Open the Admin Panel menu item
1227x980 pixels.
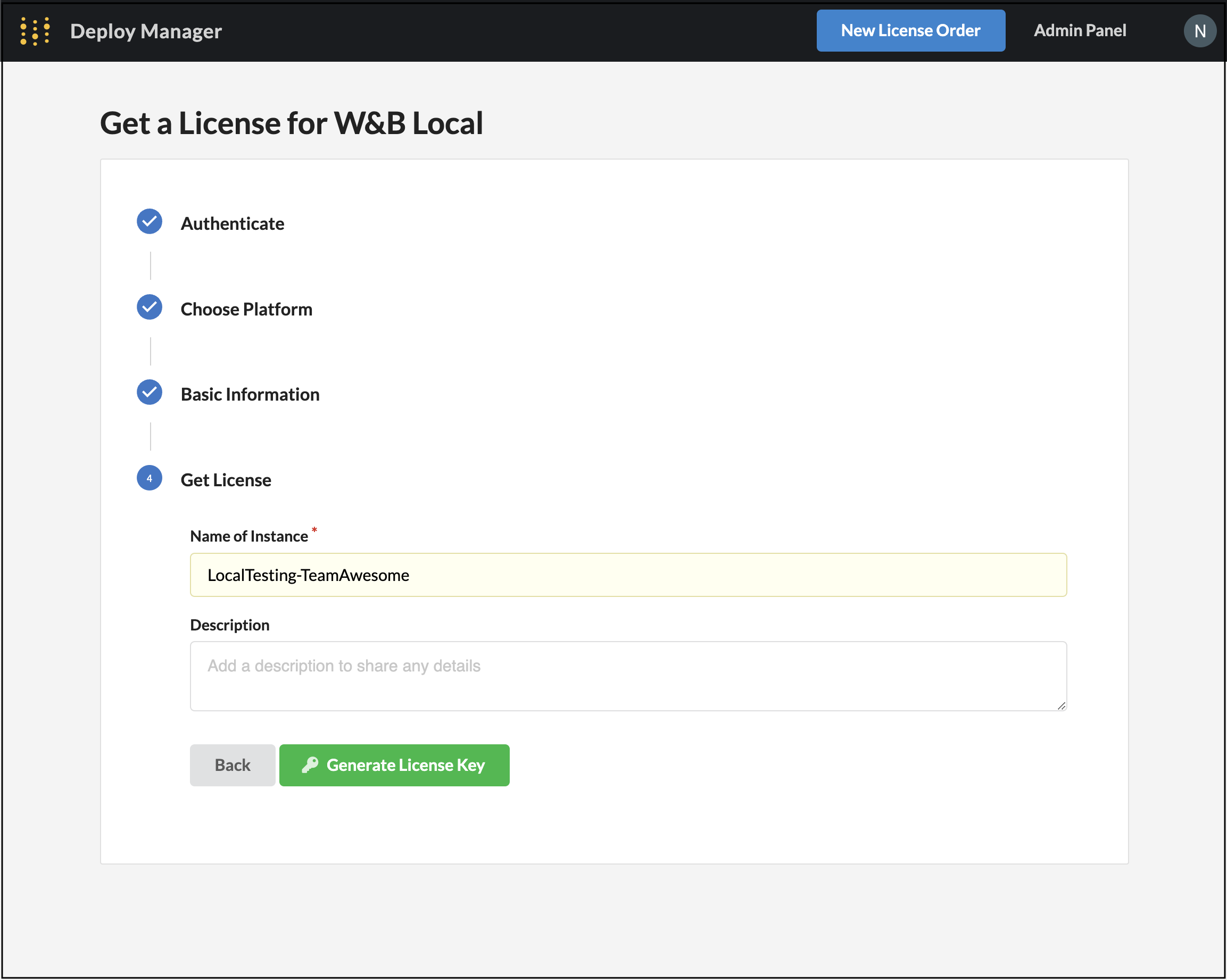[x=1079, y=31]
